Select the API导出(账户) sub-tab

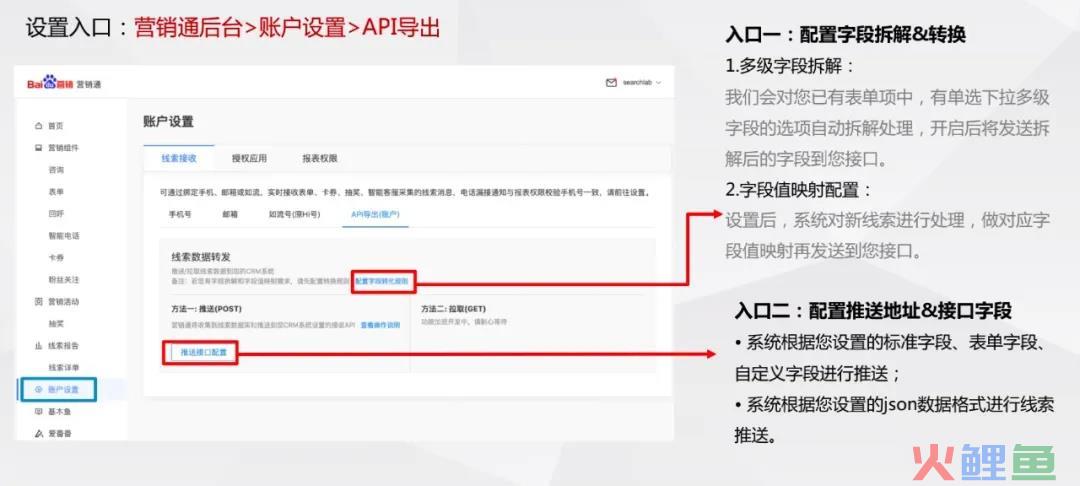[x=375, y=214]
